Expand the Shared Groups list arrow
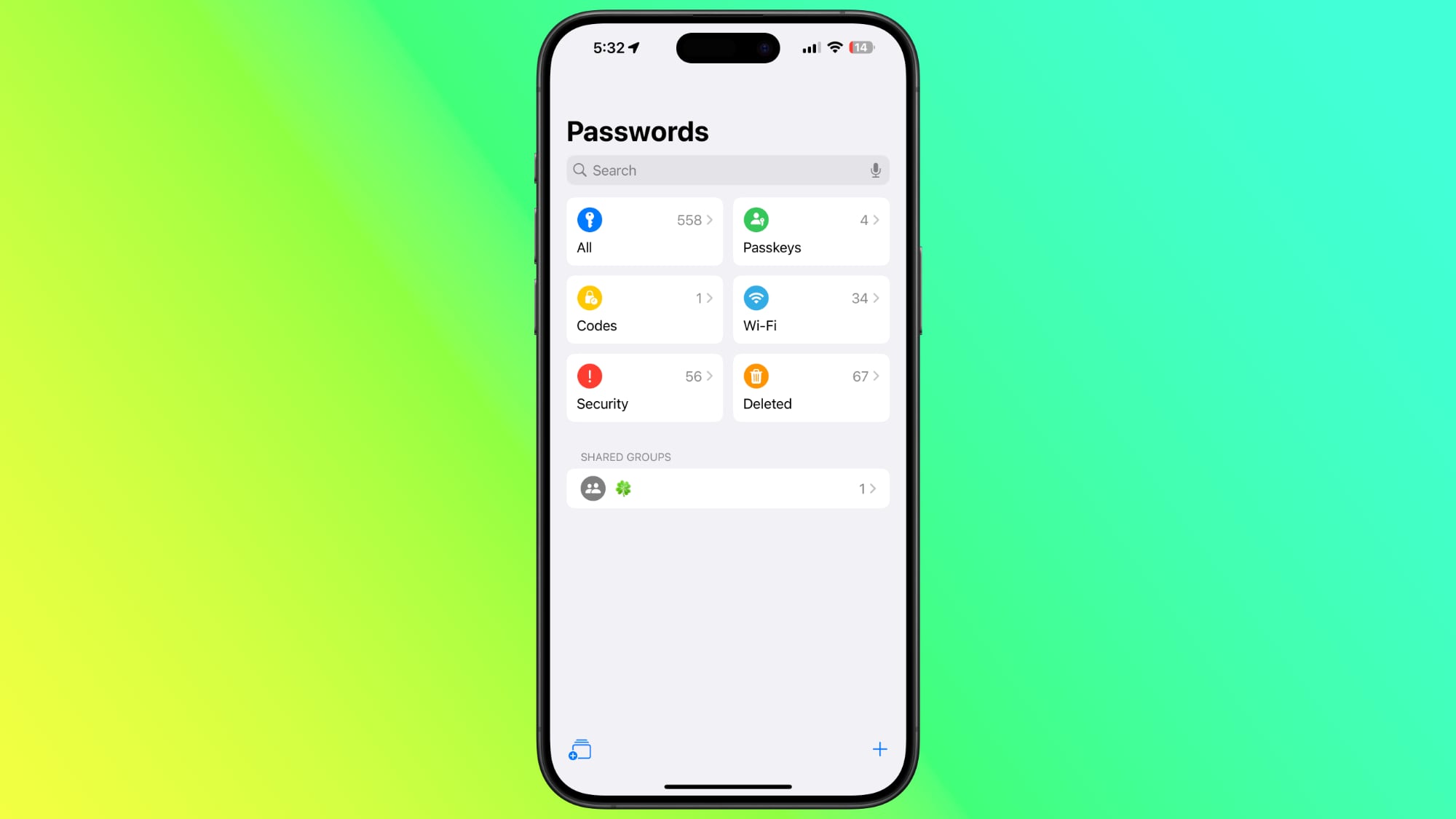The height and width of the screenshot is (819, 1456). tap(873, 488)
